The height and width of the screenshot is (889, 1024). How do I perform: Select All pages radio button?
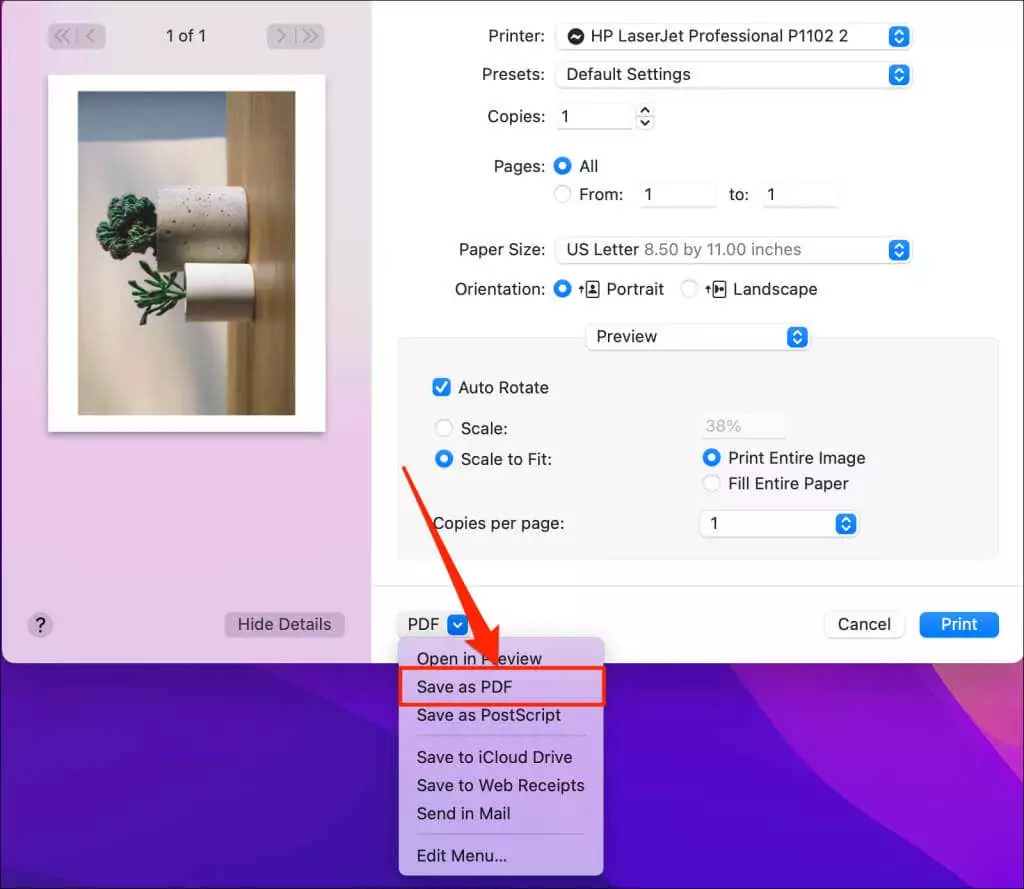click(x=562, y=167)
